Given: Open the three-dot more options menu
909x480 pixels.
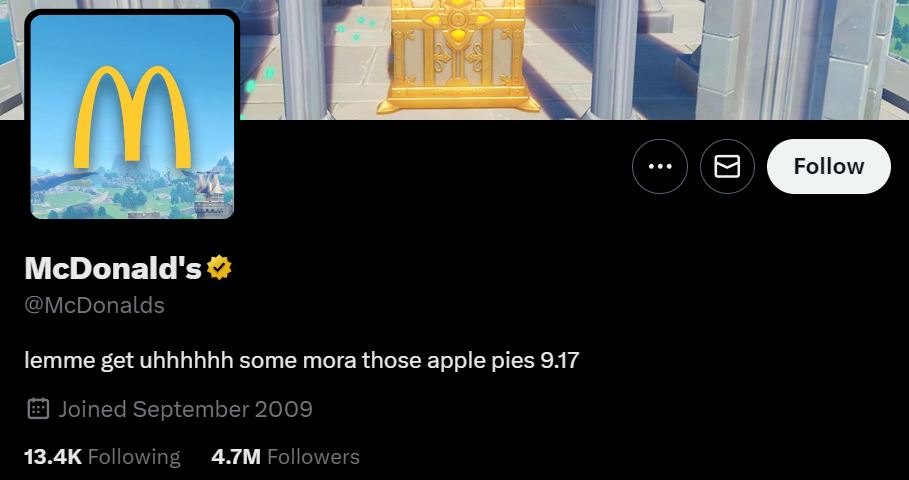Looking at the screenshot, I should [660, 166].
